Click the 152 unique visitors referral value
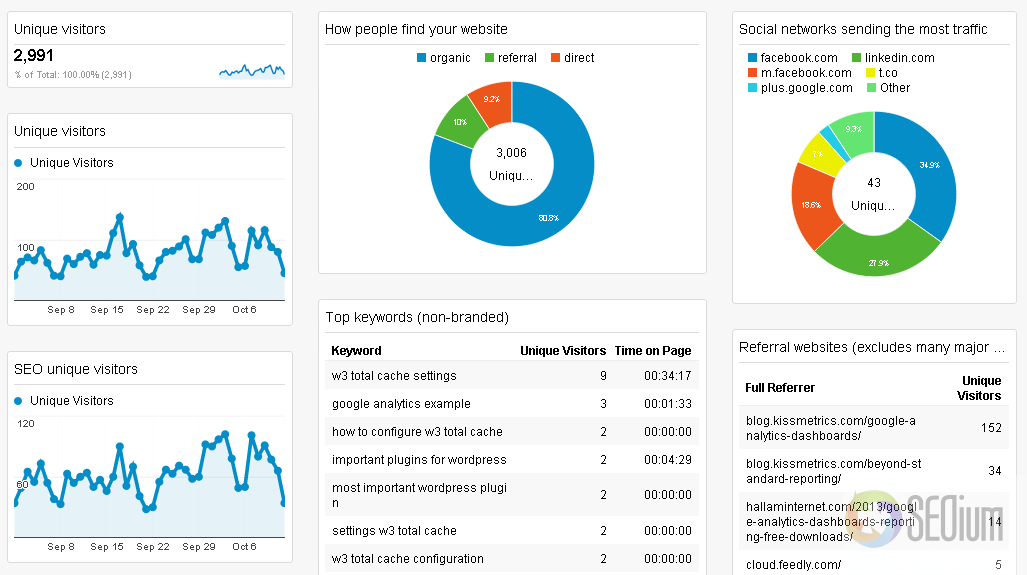 [x=991, y=428]
